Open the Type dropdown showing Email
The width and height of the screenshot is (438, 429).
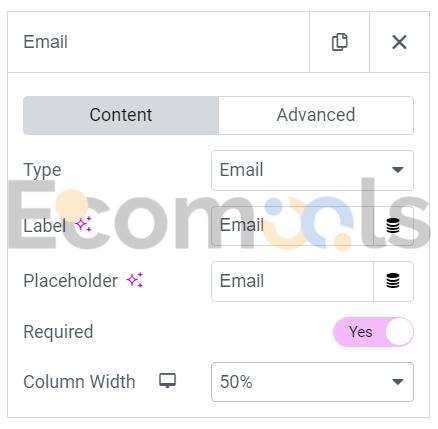(x=312, y=170)
